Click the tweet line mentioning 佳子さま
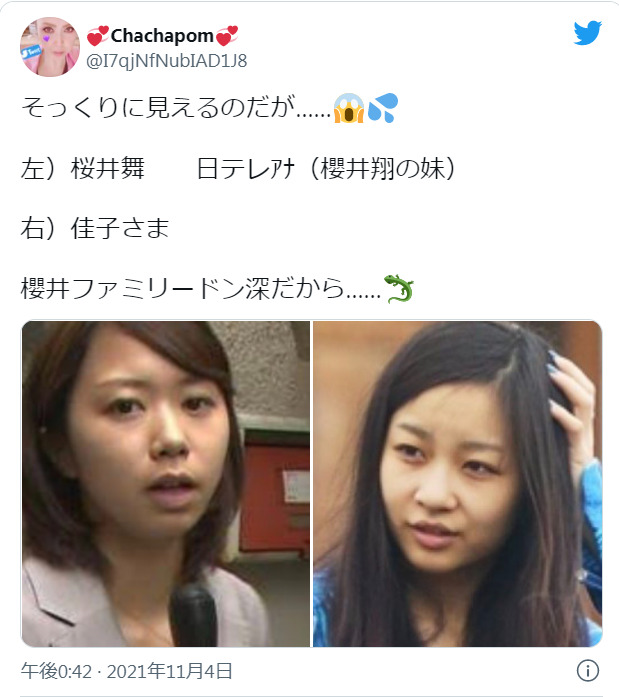 (x=95, y=228)
